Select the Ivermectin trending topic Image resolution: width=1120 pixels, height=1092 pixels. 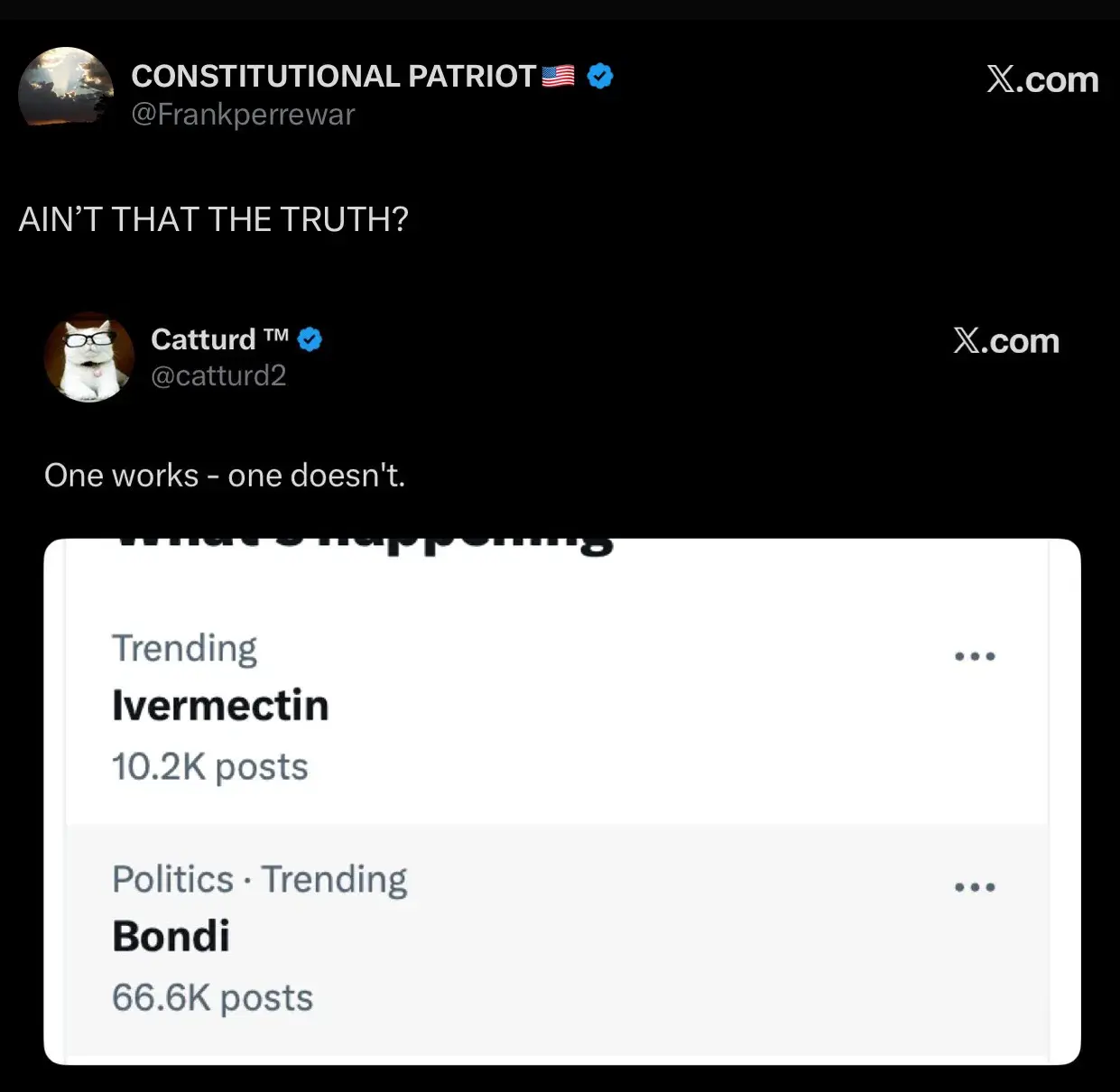pos(220,706)
